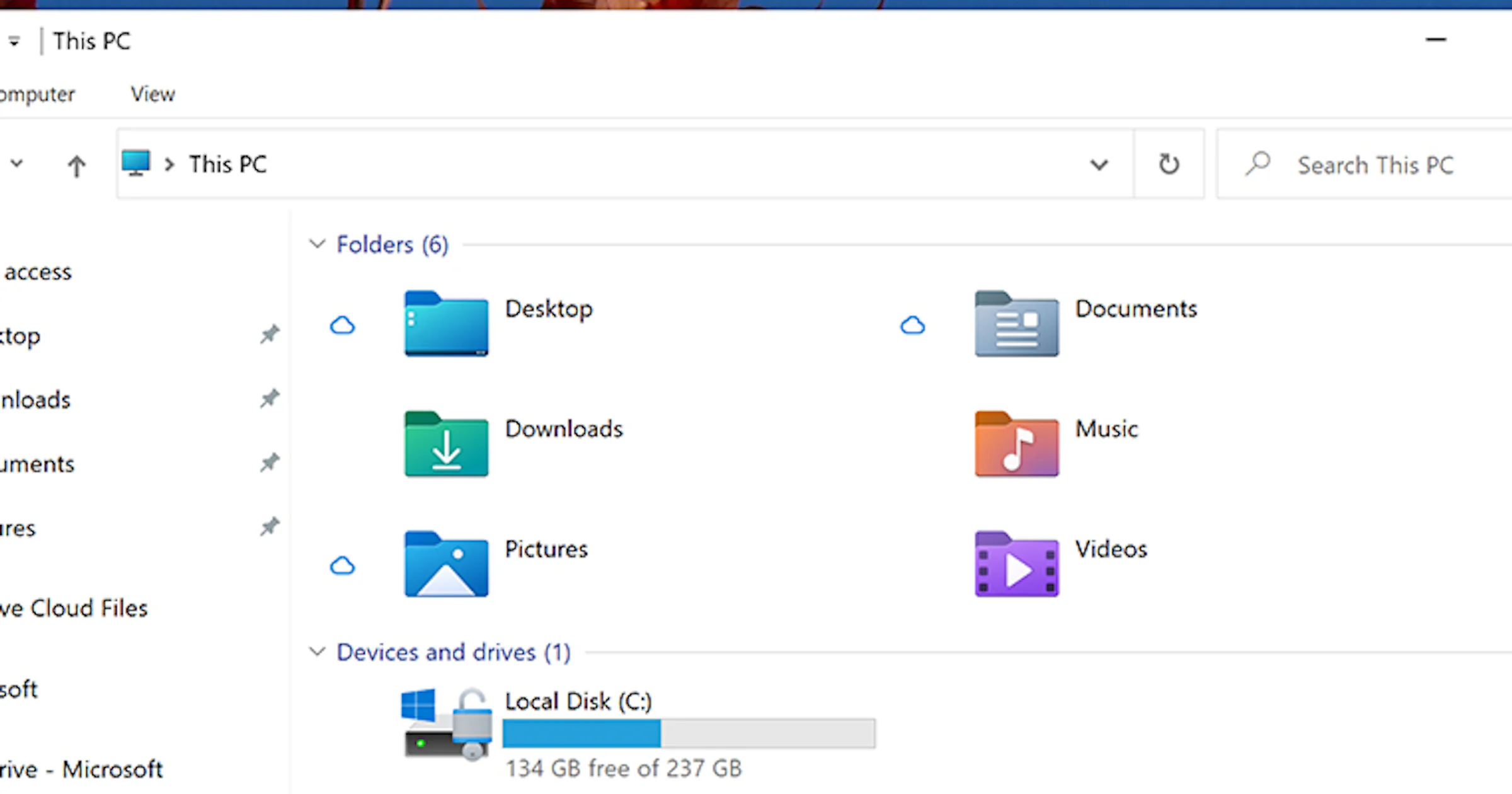Click the Folders (6) group header text

(x=392, y=245)
